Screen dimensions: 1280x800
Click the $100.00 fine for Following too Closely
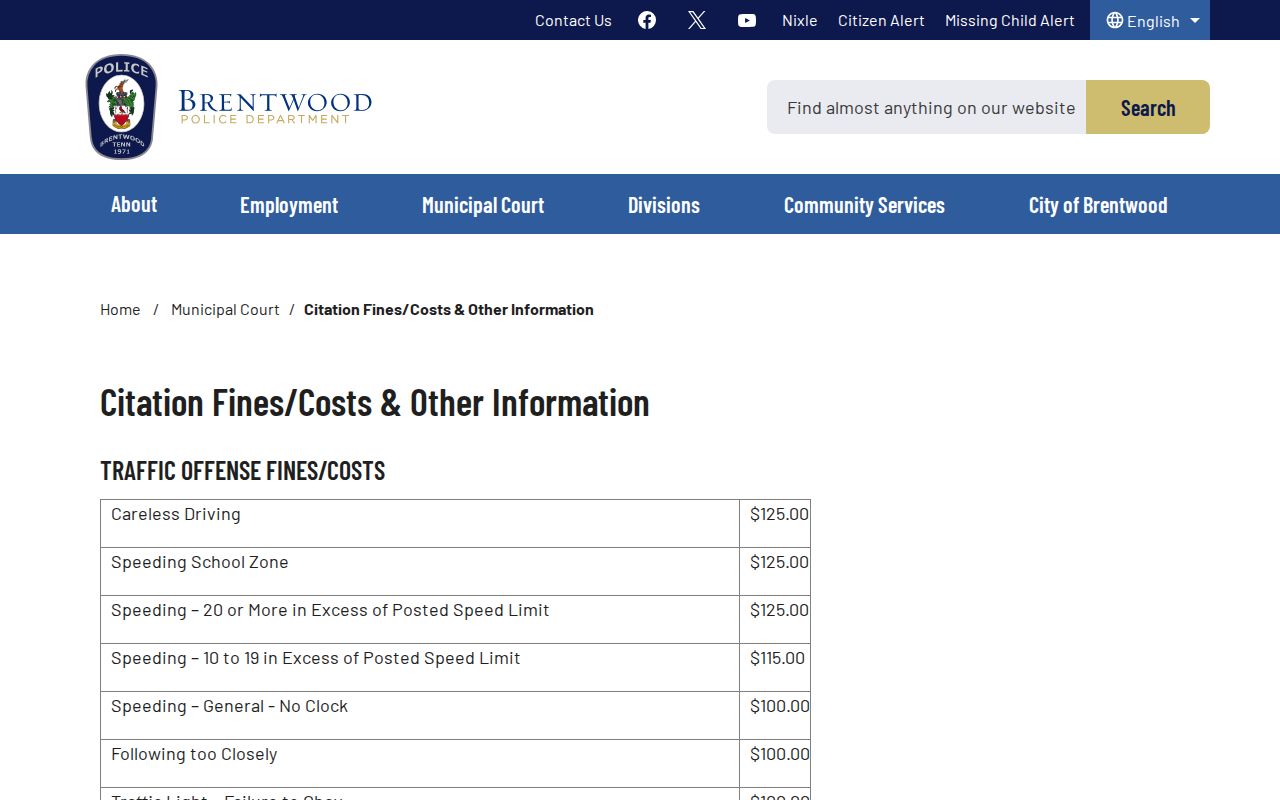779,754
